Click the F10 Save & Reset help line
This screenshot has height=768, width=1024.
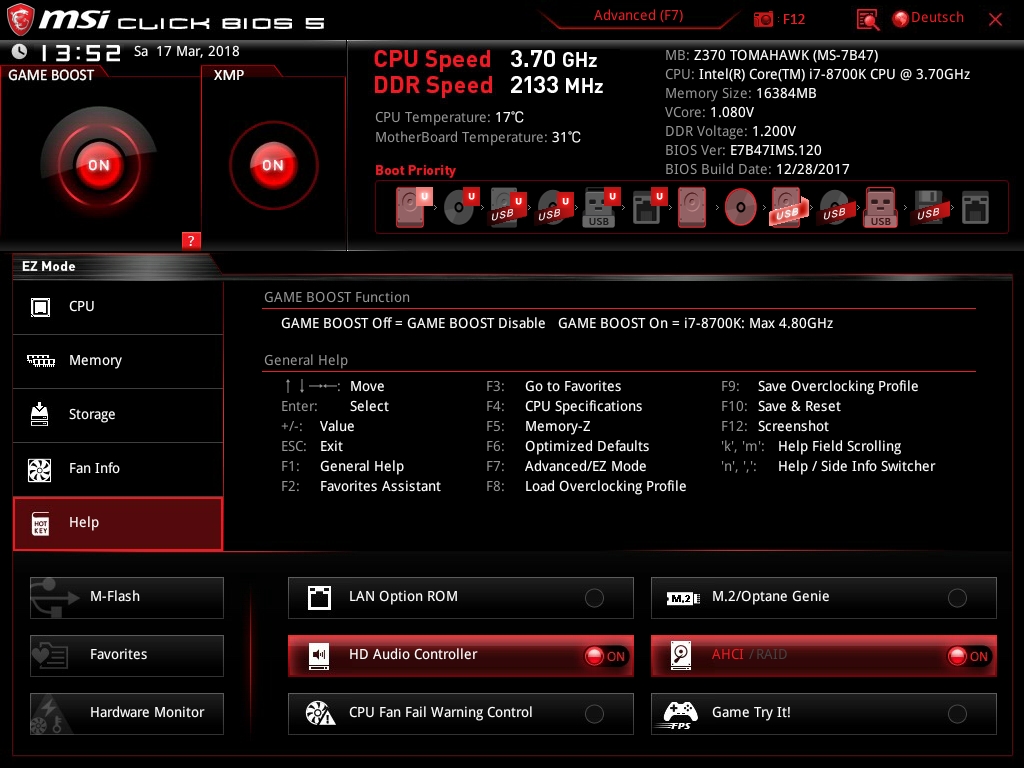780,406
